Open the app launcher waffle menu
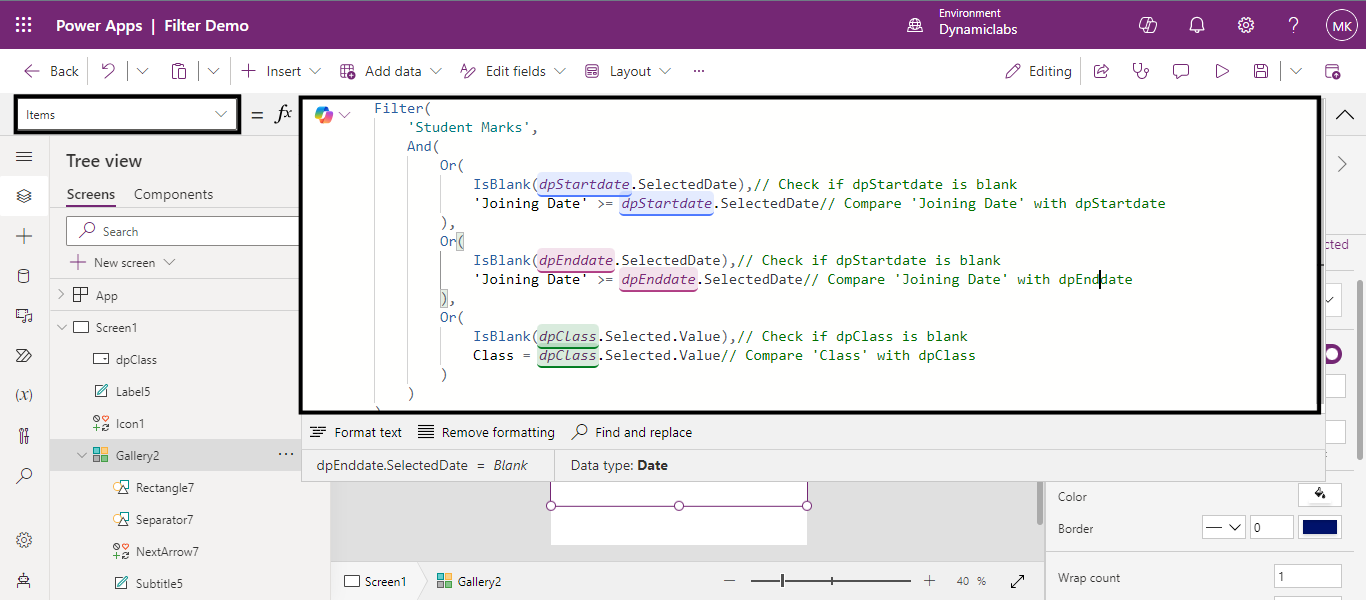 click(x=24, y=25)
